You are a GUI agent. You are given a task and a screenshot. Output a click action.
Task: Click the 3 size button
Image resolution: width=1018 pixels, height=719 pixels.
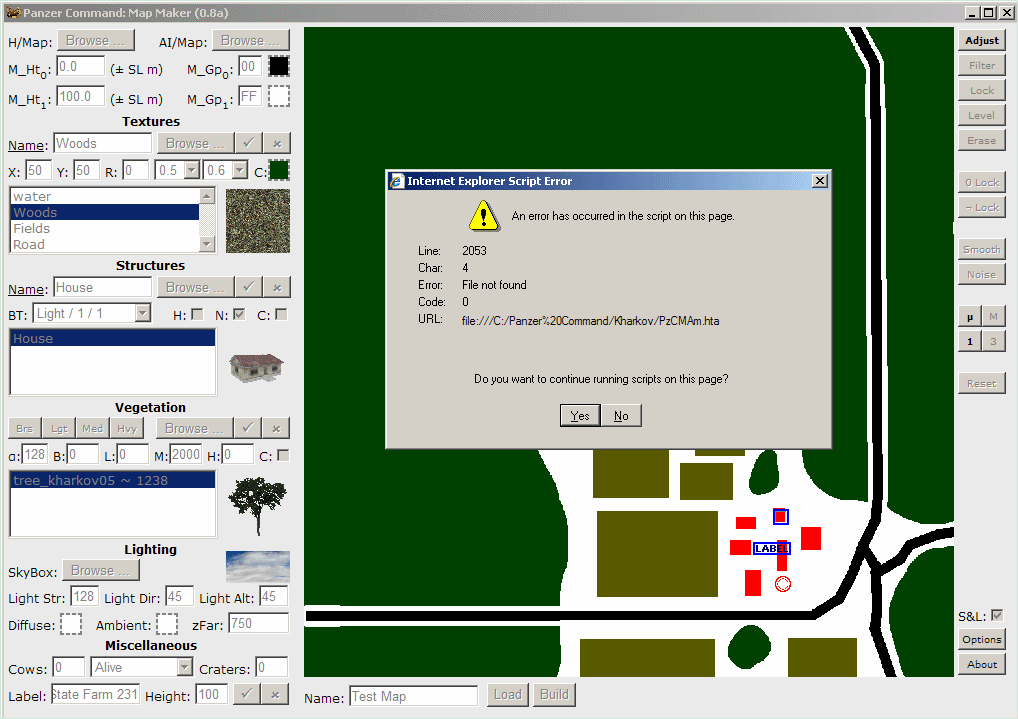point(993,341)
